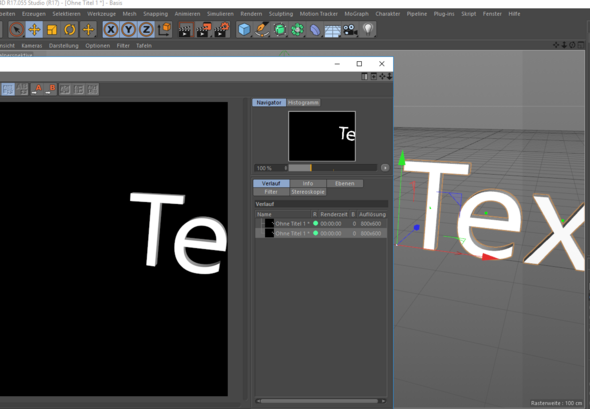This screenshot has height=409, width=590.
Task: Switch to the Histogramm tab
Action: (x=303, y=102)
